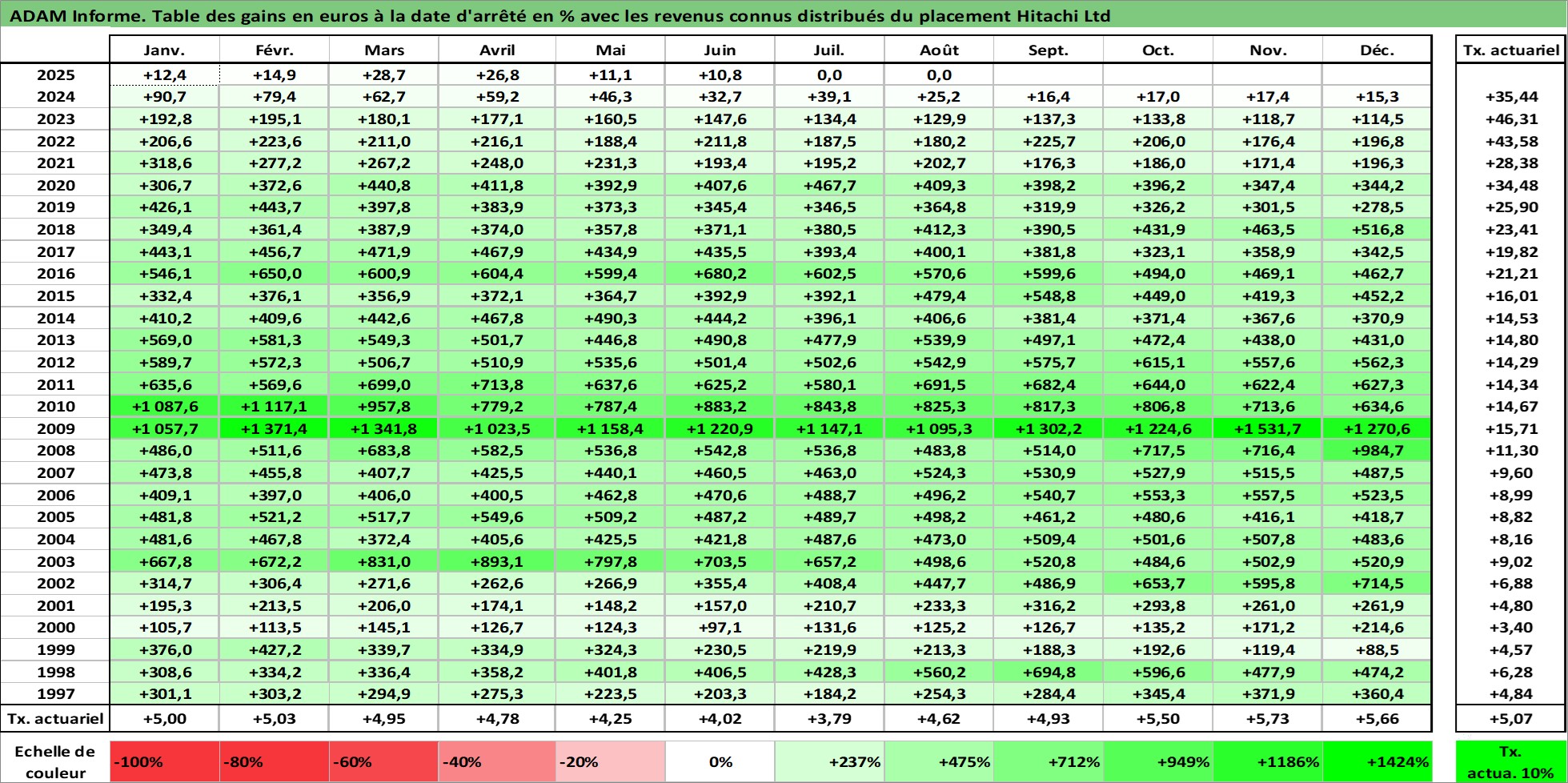1568x783 pixels.
Task: Click the cell value +984,7
Action: [1377, 451]
